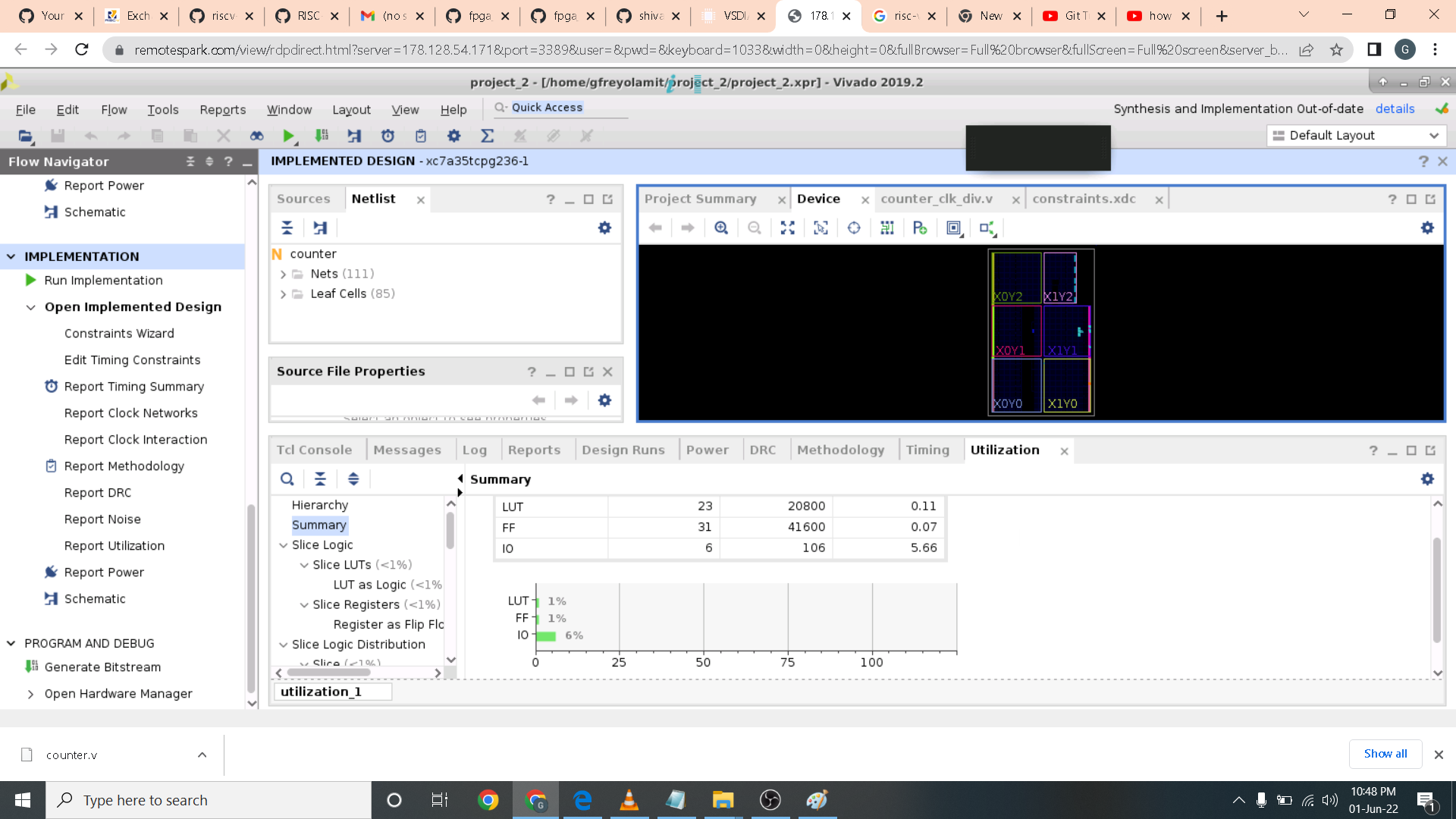Open the Reports menu
This screenshot has width=1456, height=819.
click(x=222, y=110)
